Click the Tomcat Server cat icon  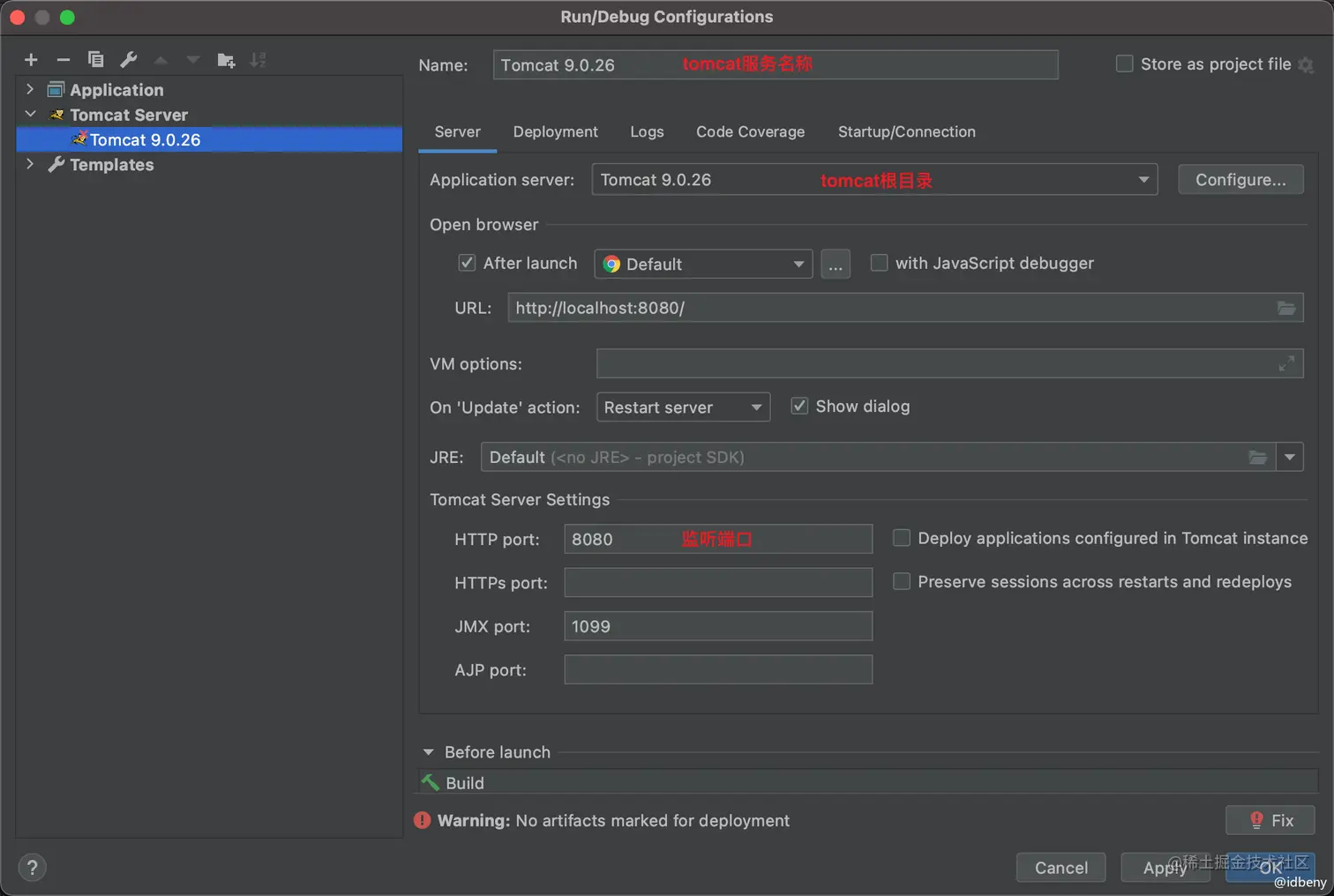[56, 115]
